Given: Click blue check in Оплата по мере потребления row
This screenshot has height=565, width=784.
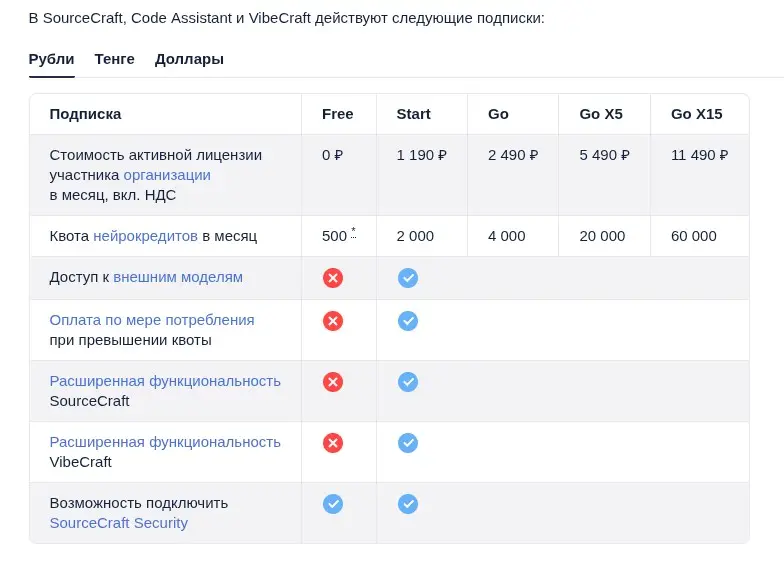Looking at the screenshot, I should 408,320.
